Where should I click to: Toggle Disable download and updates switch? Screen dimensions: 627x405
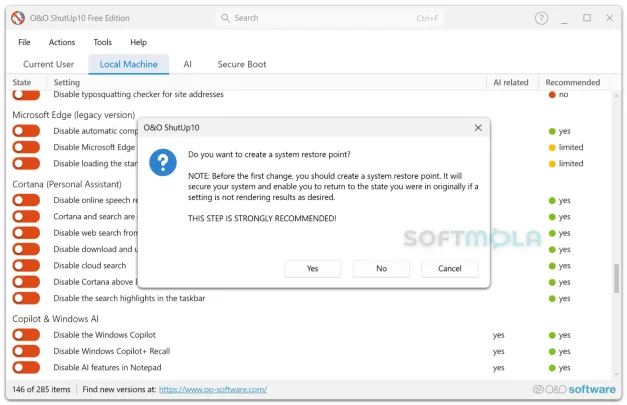[26, 249]
